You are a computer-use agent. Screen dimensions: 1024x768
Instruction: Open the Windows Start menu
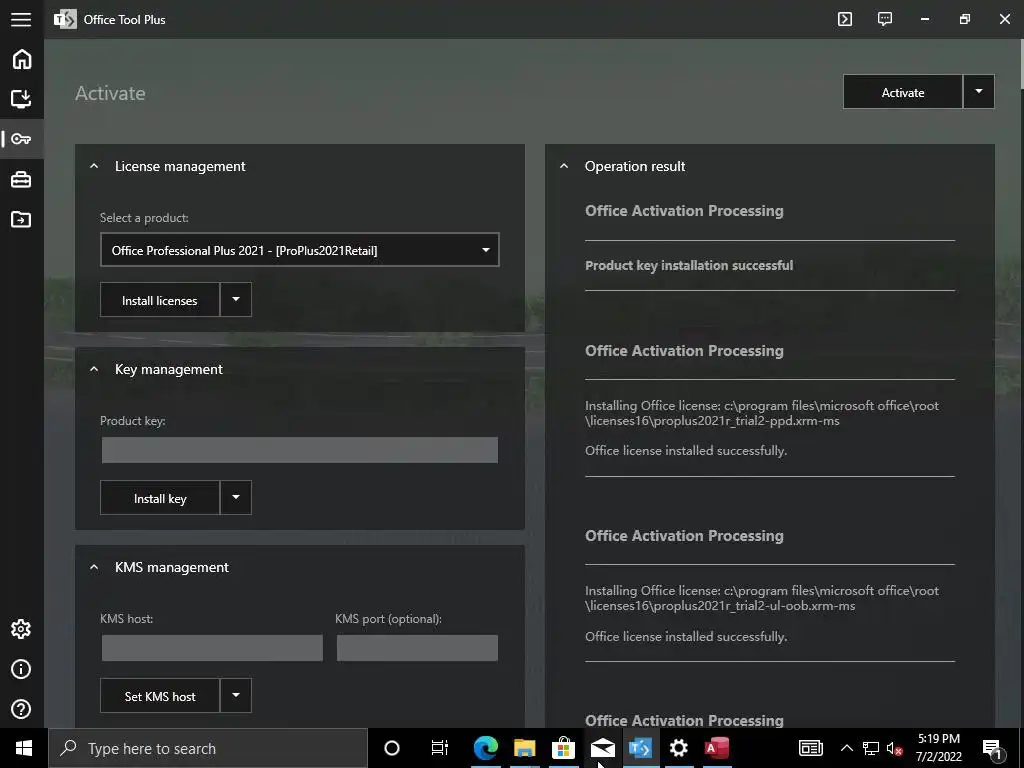pyautogui.click(x=24, y=748)
